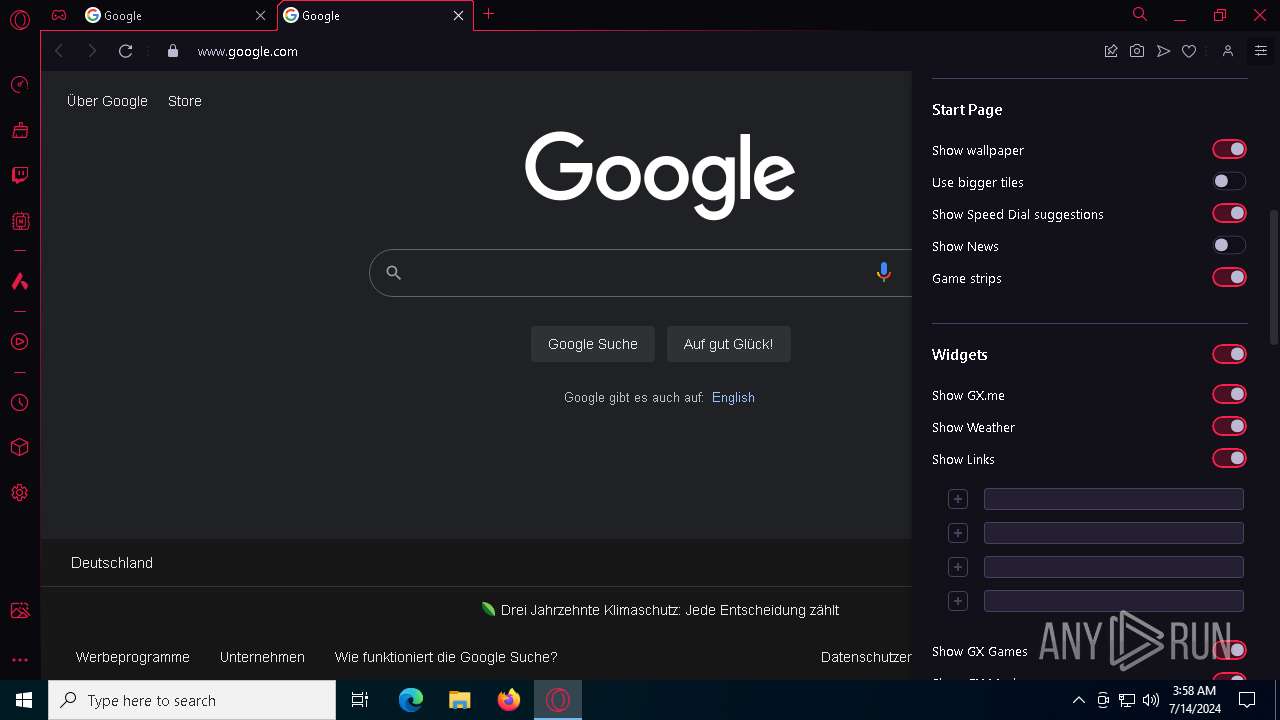1280x720 pixels.
Task: Open the CPU limiter chip icon in sidebar
Action: [19, 221]
